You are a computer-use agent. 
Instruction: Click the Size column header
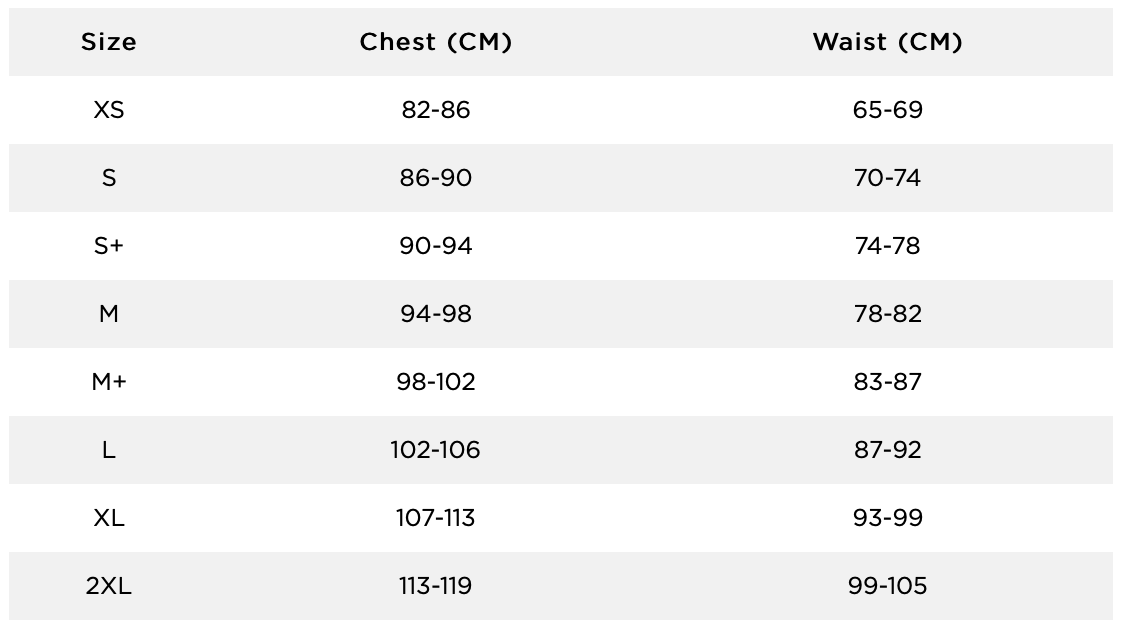[108, 42]
